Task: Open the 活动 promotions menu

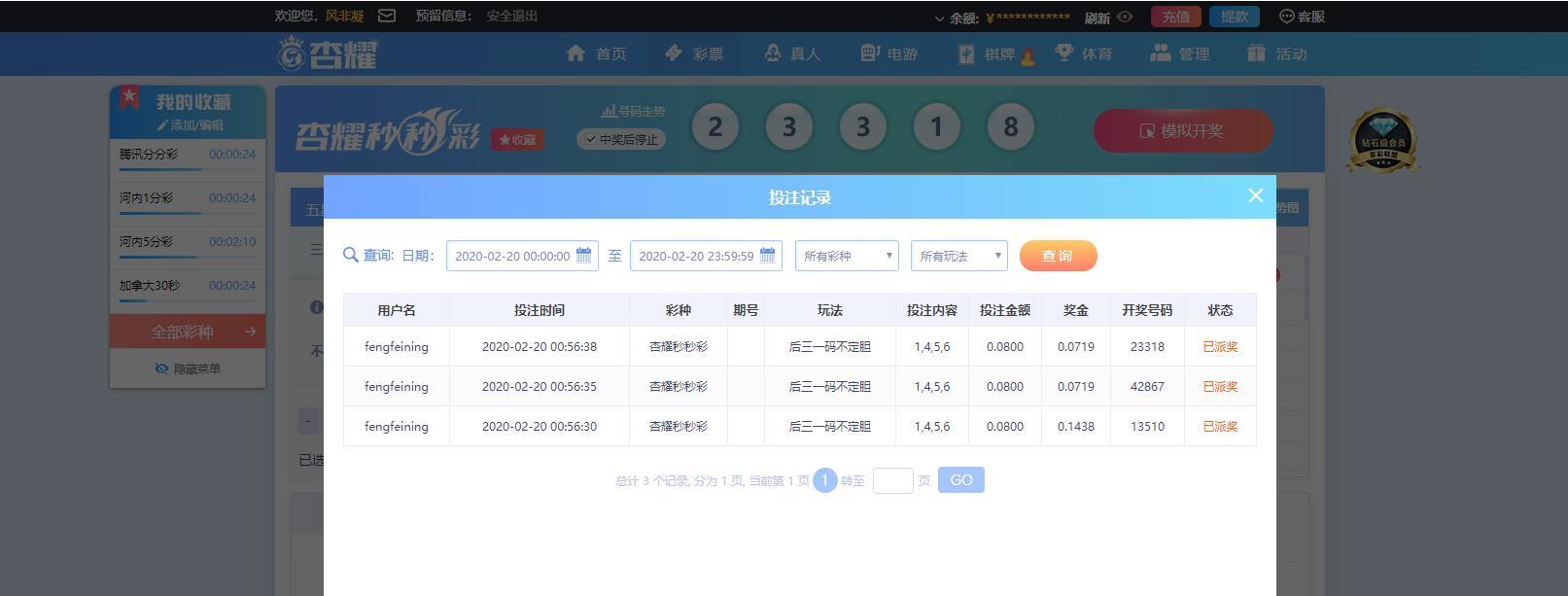Action: [1277, 53]
